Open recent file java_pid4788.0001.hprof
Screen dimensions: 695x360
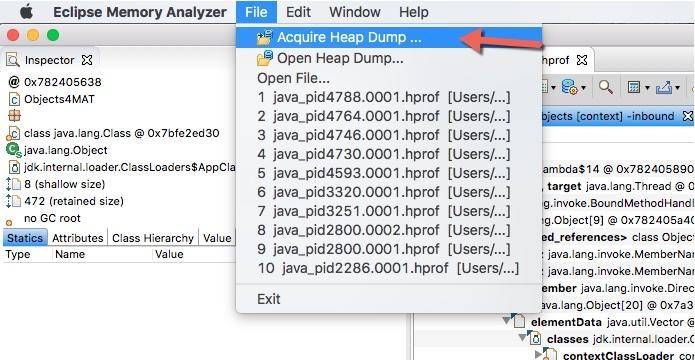point(383,97)
